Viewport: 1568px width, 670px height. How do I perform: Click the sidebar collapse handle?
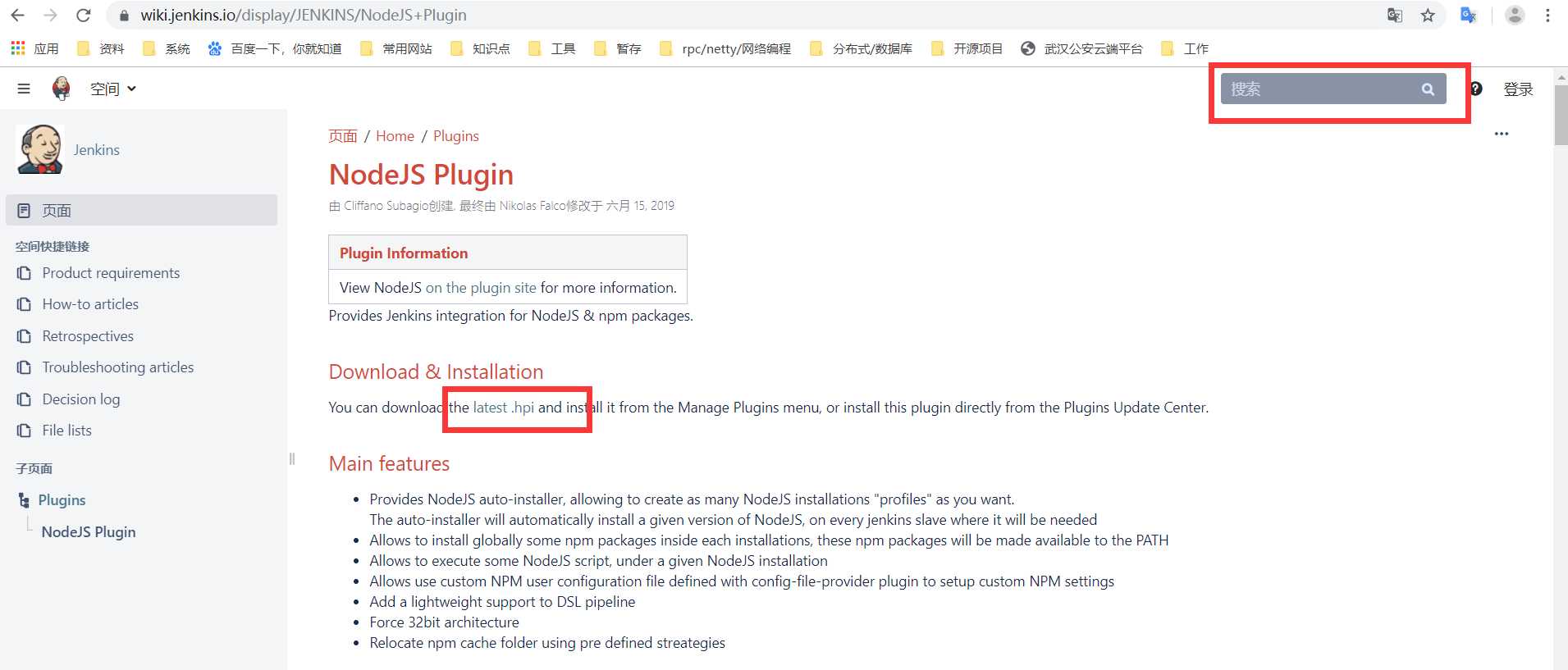point(291,459)
